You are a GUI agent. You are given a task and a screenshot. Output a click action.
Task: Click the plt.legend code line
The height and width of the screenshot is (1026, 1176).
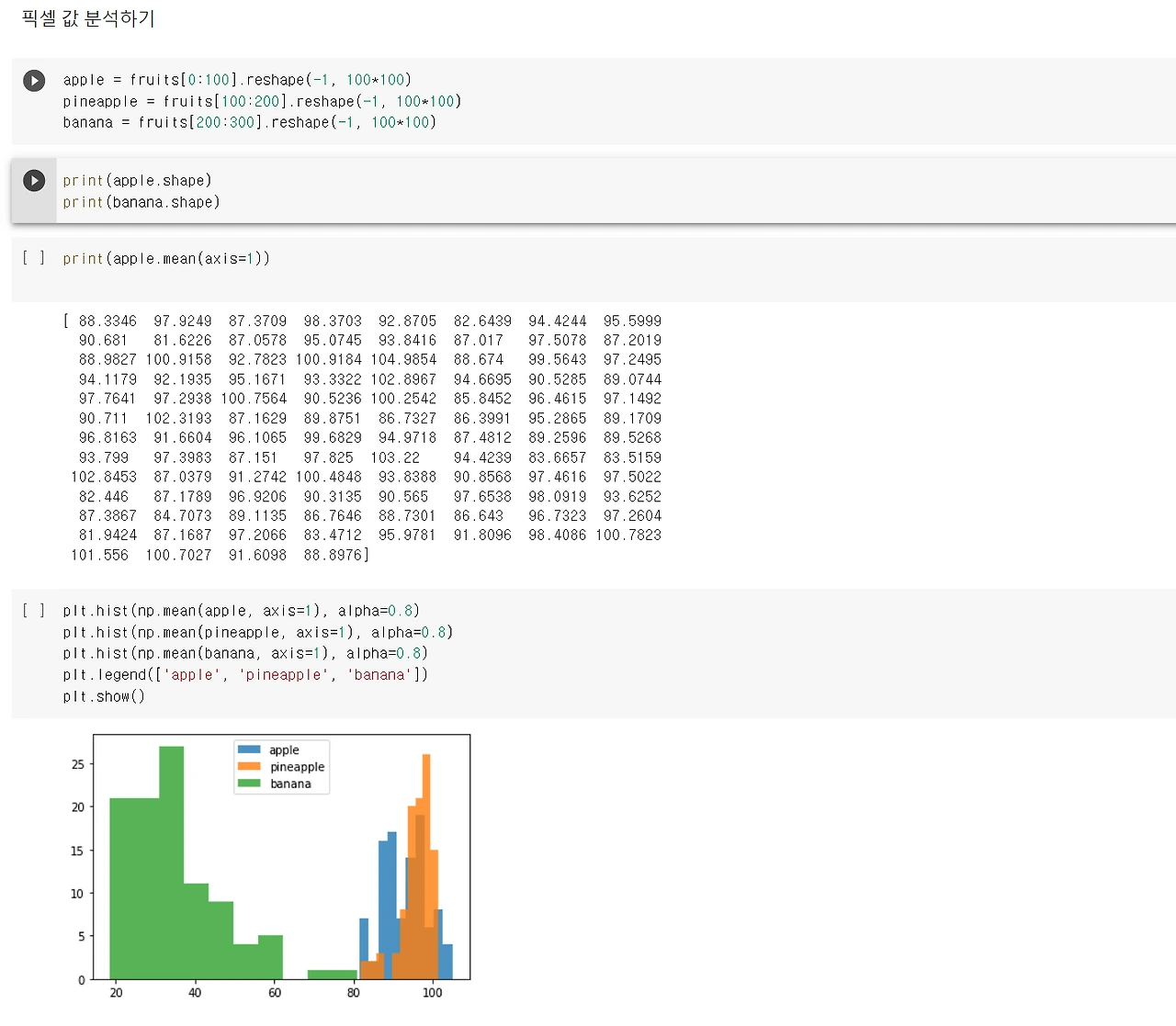click(x=245, y=674)
